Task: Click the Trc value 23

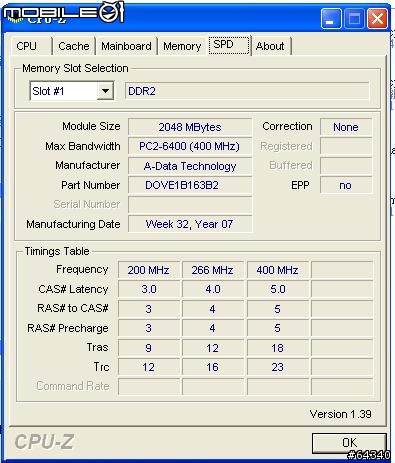Action: (277, 367)
